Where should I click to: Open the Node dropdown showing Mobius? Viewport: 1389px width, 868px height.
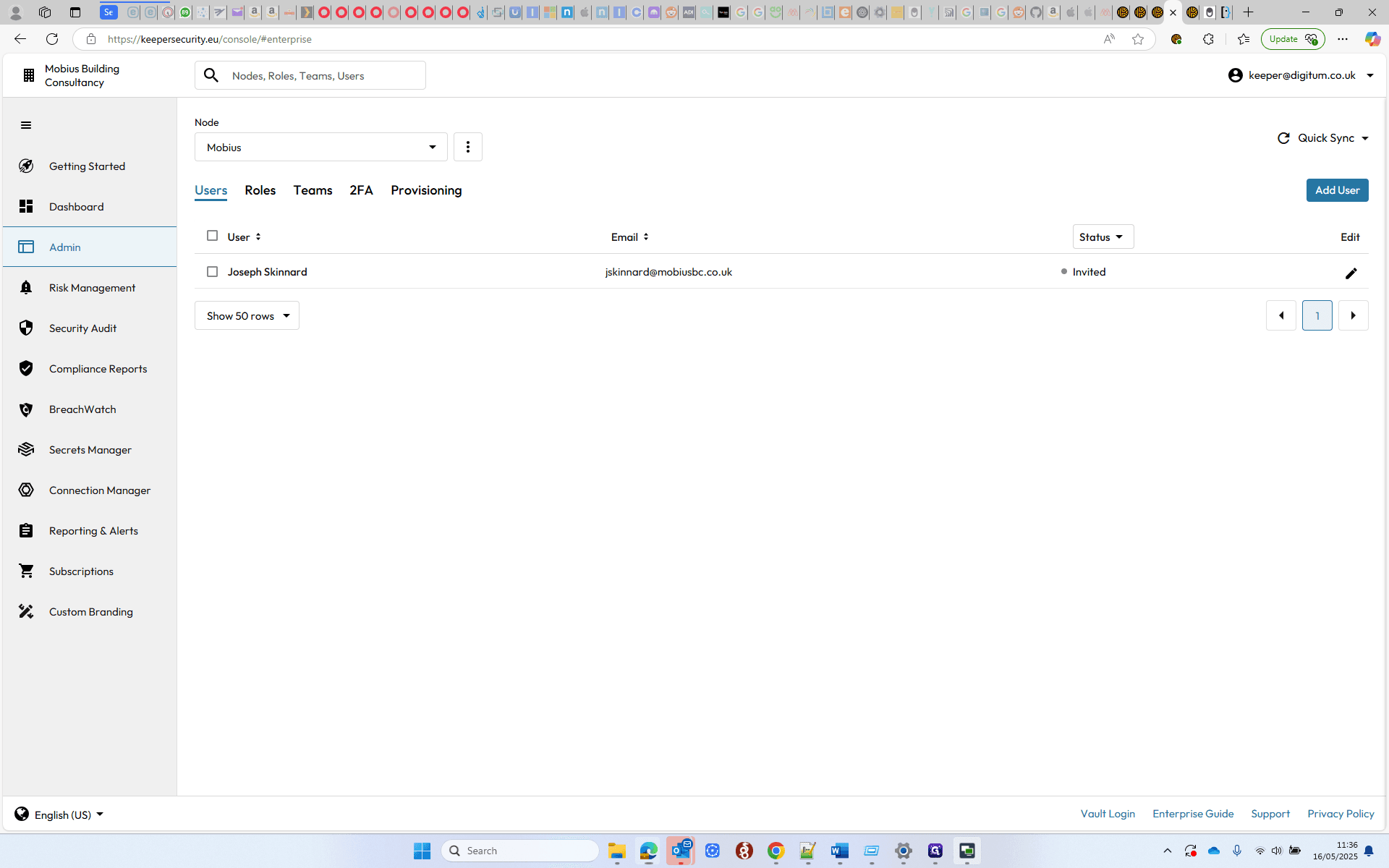pos(321,147)
